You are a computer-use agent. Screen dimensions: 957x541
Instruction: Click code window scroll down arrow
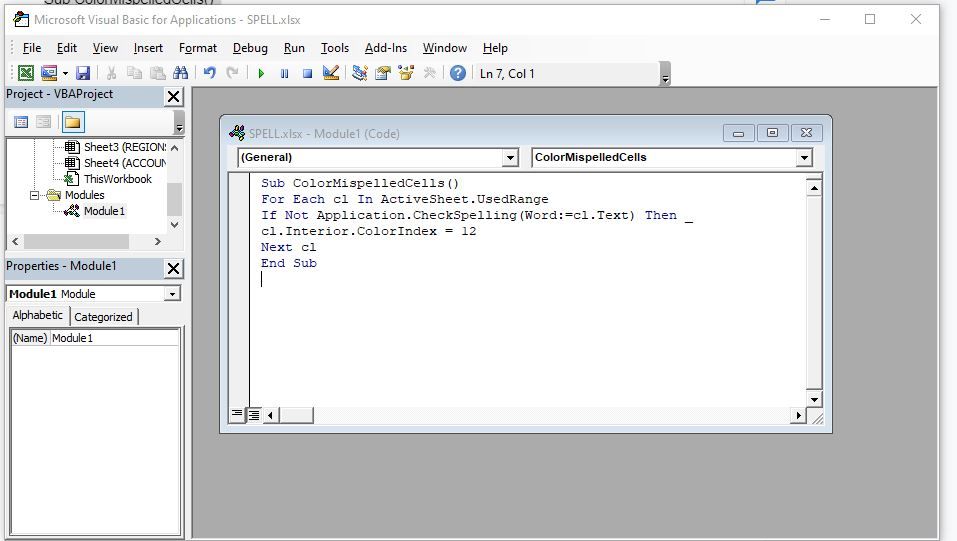(x=814, y=399)
